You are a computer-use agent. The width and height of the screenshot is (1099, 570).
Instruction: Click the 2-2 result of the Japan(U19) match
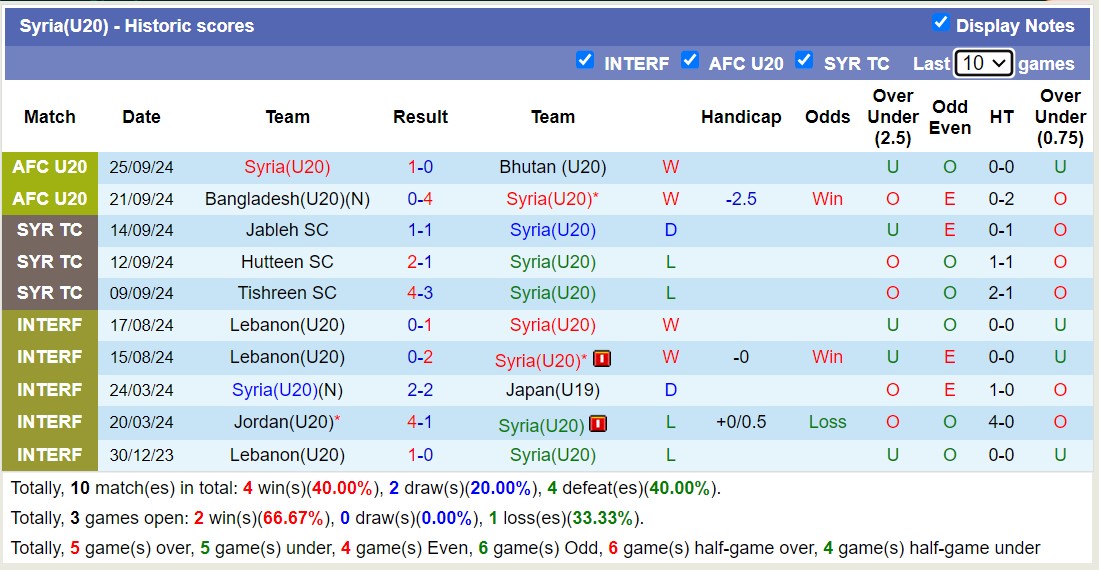click(420, 390)
